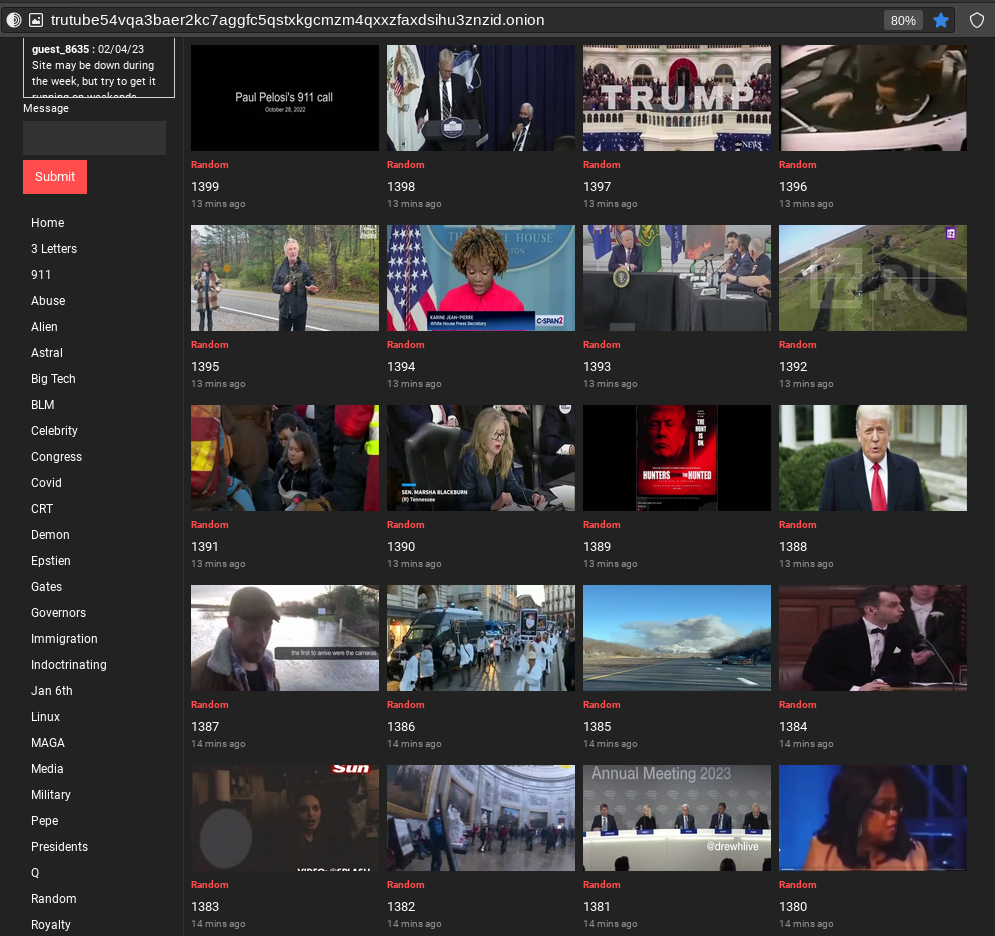Open video titled 1386

click(401, 727)
